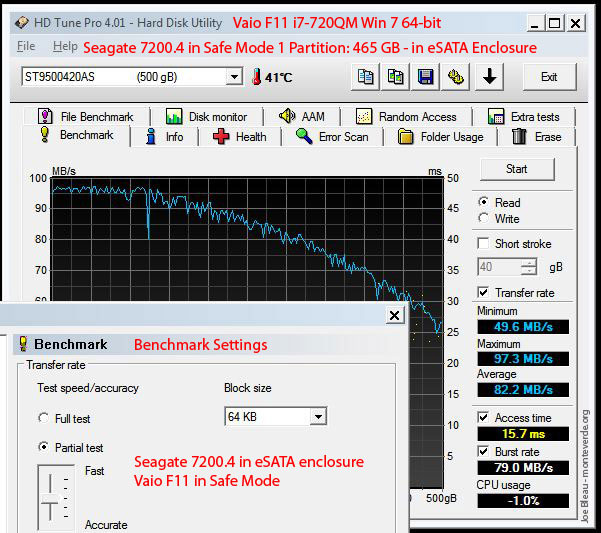Viewport: 601px width, 533px height.
Task: Click the Extra tests icon
Action: pos(496,116)
